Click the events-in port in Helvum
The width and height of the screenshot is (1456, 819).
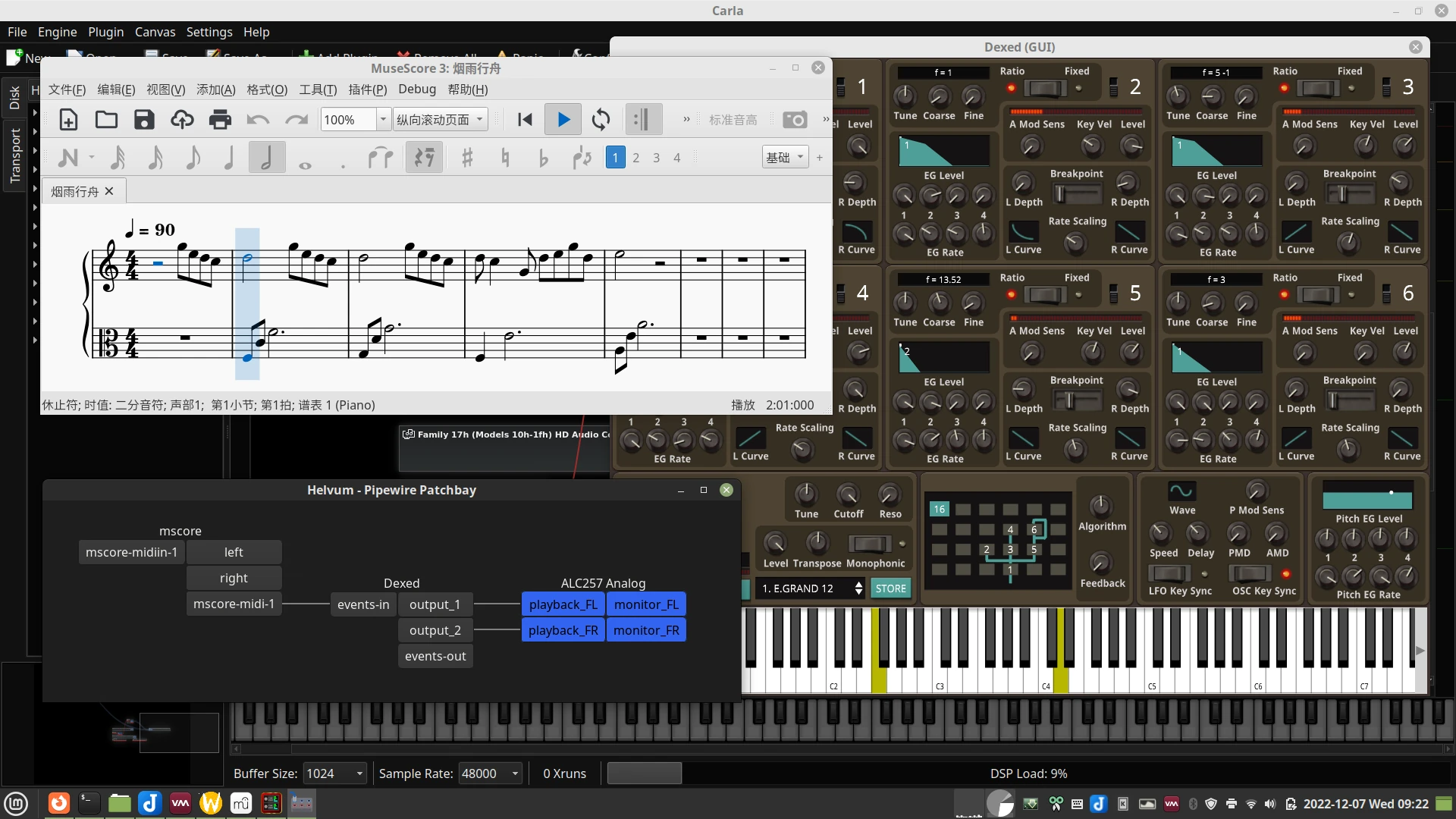point(363,604)
